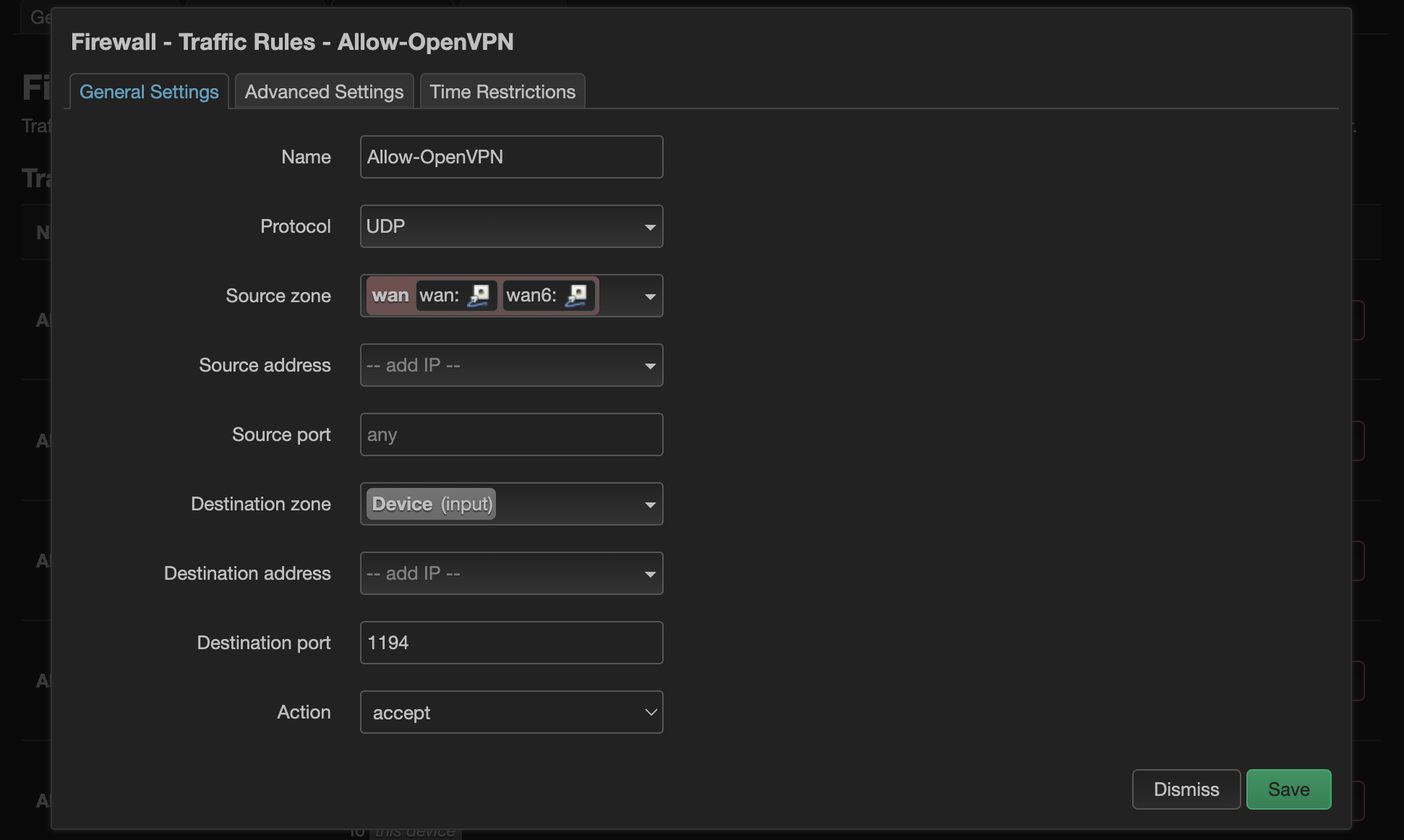This screenshot has height=840, width=1404.
Task: Click the Save button
Action: [1288, 789]
